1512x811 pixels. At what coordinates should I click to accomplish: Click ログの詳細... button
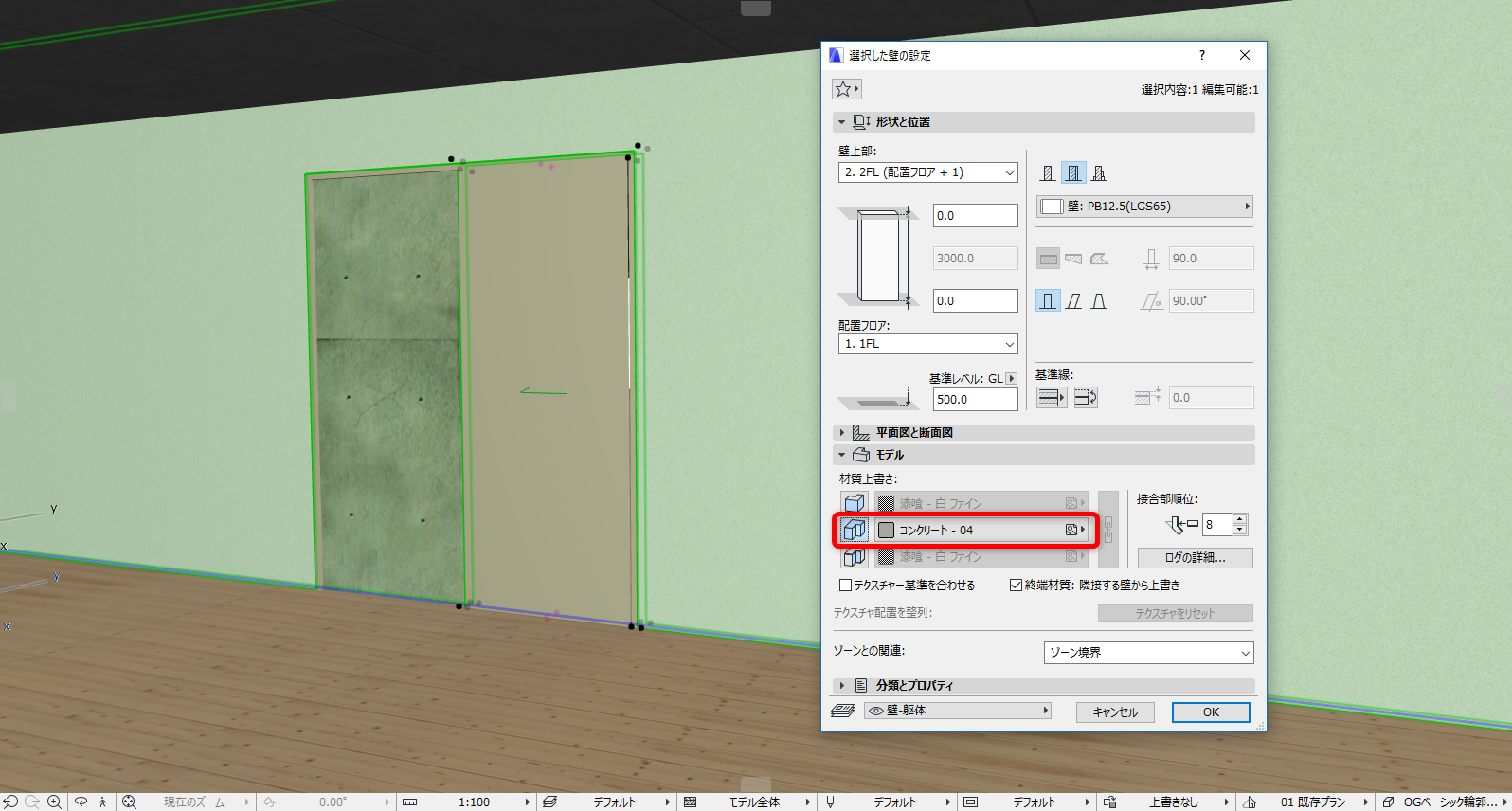(x=1195, y=558)
